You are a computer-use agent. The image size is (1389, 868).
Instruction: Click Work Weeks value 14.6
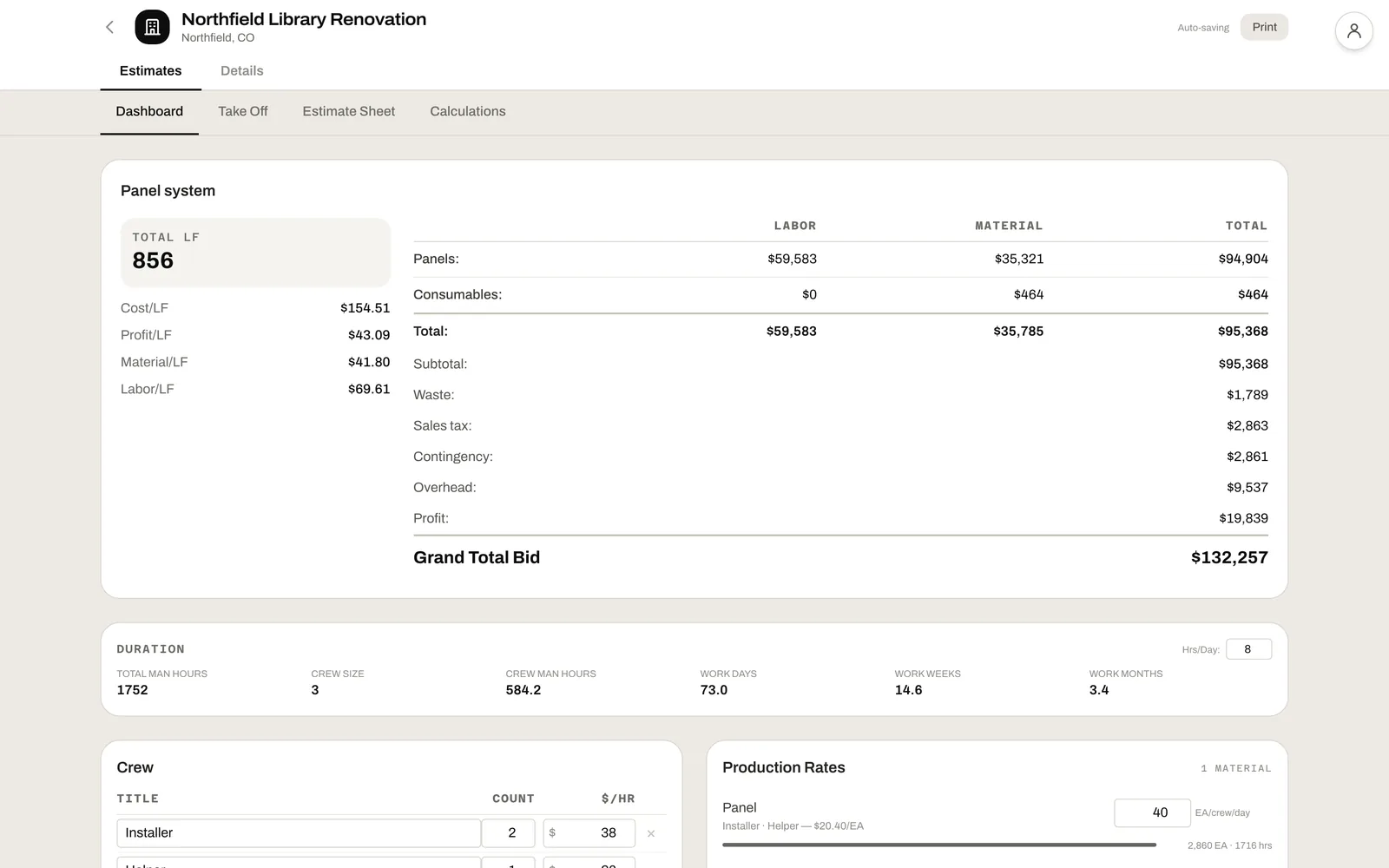click(908, 690)
